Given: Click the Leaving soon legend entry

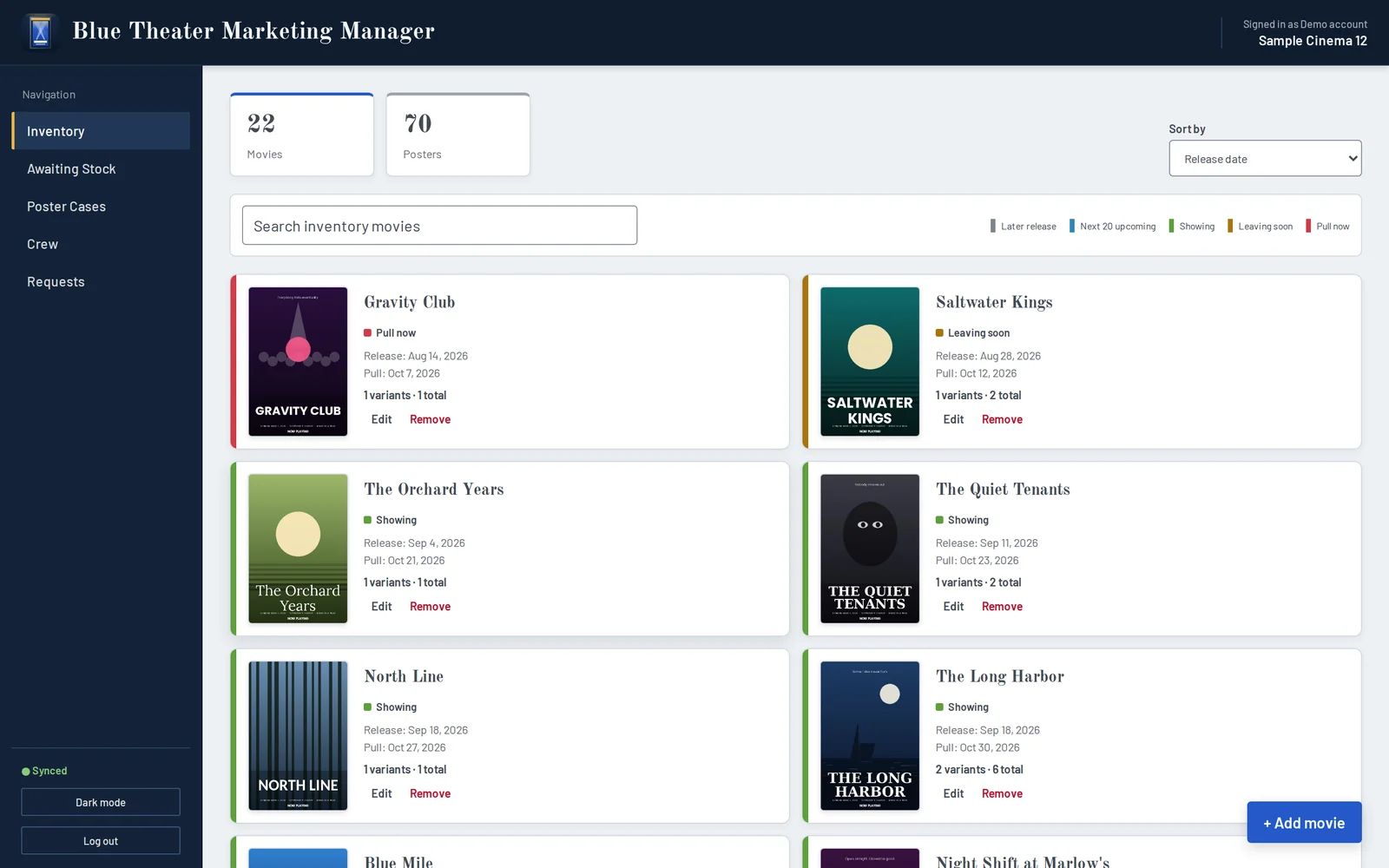Looking at the screenshot, I should point(1260,227).
